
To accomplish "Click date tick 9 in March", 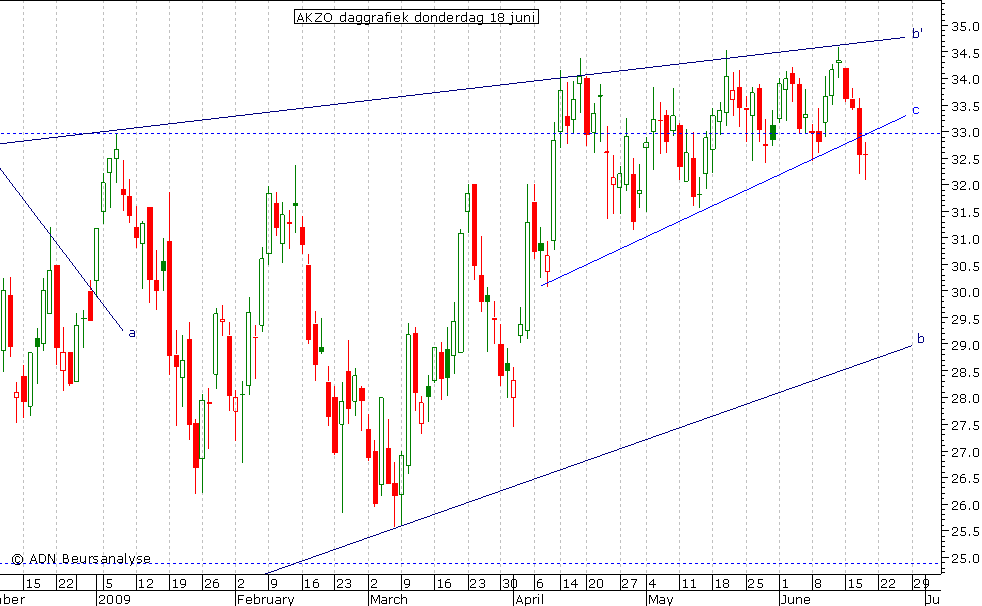I will click(x=407, y=583).
